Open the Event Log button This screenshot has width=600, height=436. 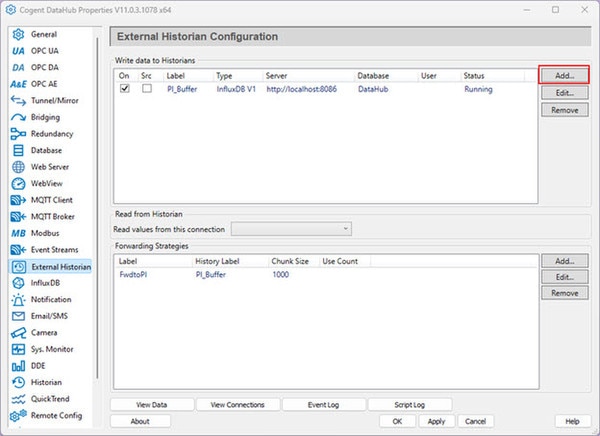tap(324, 405)
